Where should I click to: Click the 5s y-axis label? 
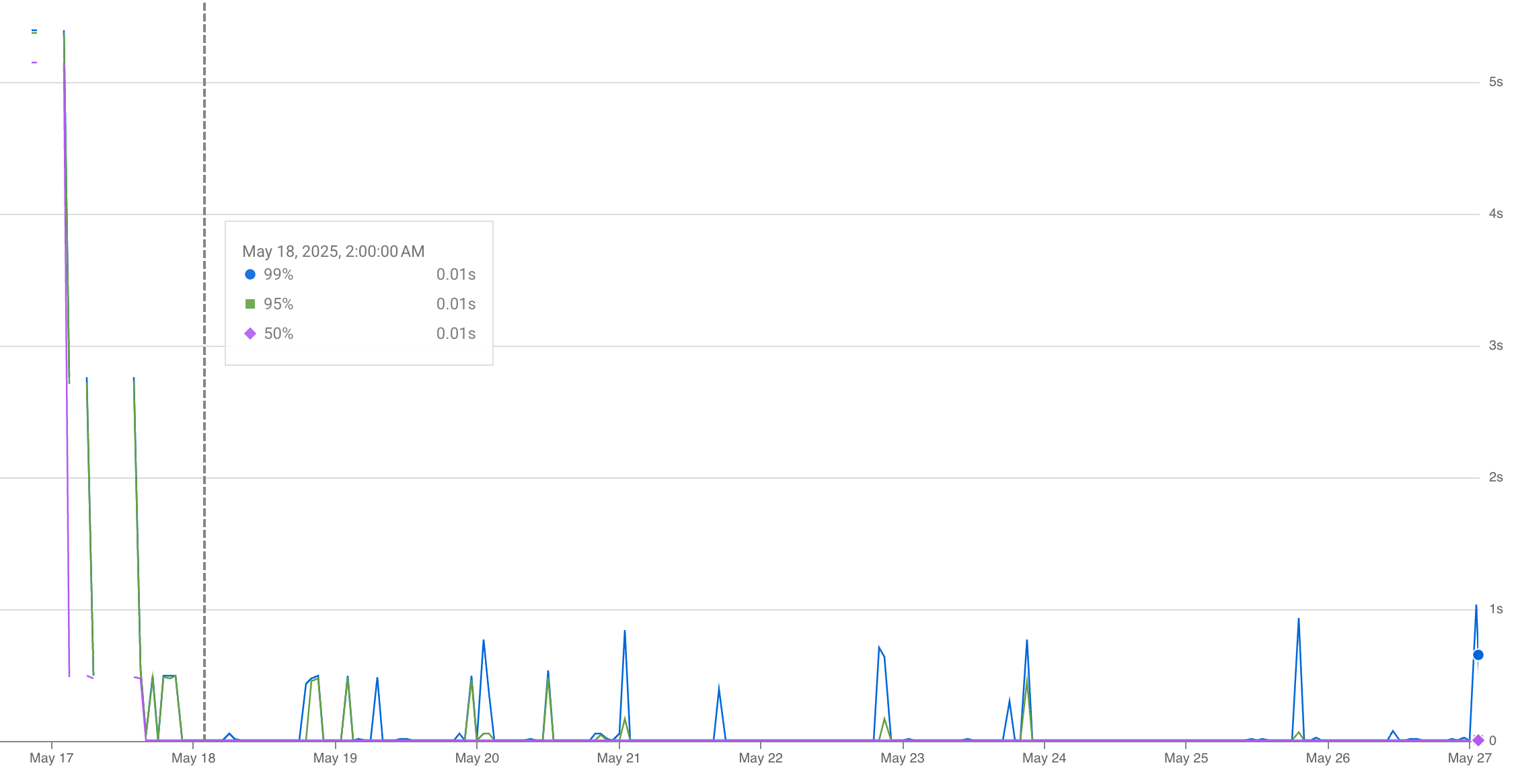click(1496, 82)
